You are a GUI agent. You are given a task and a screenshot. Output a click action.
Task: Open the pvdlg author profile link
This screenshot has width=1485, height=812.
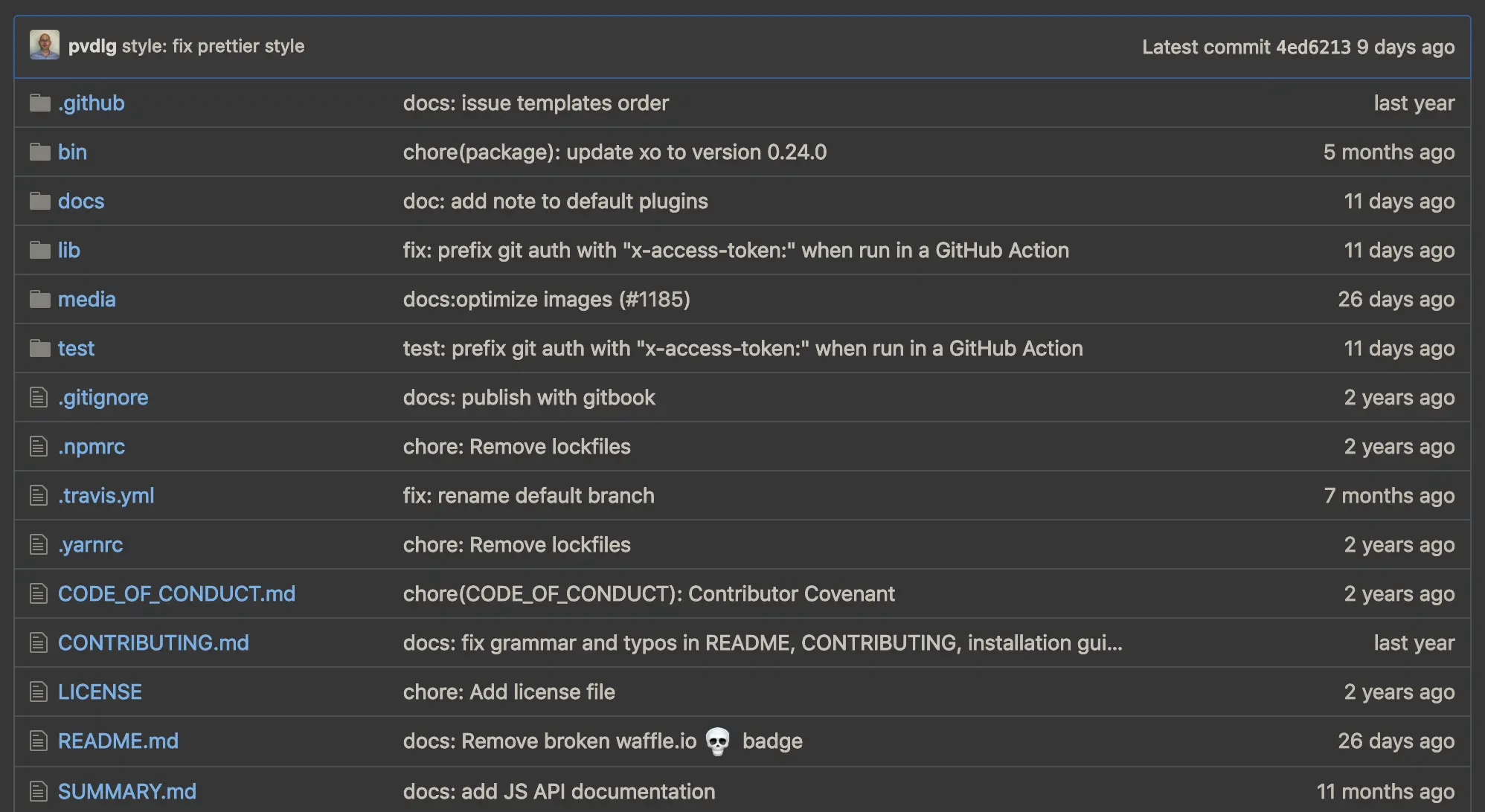tap(92, 46)
